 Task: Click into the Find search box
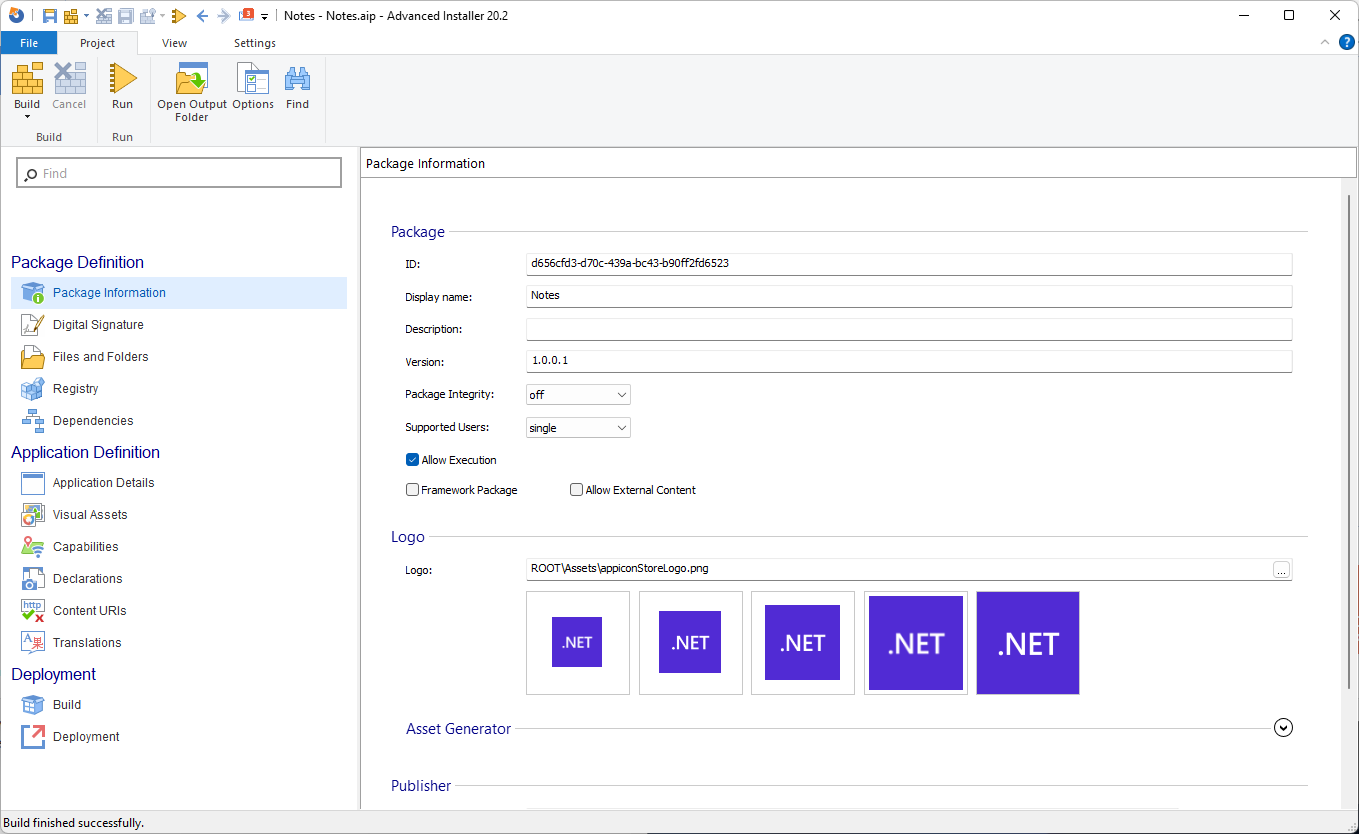coord(179,173)
